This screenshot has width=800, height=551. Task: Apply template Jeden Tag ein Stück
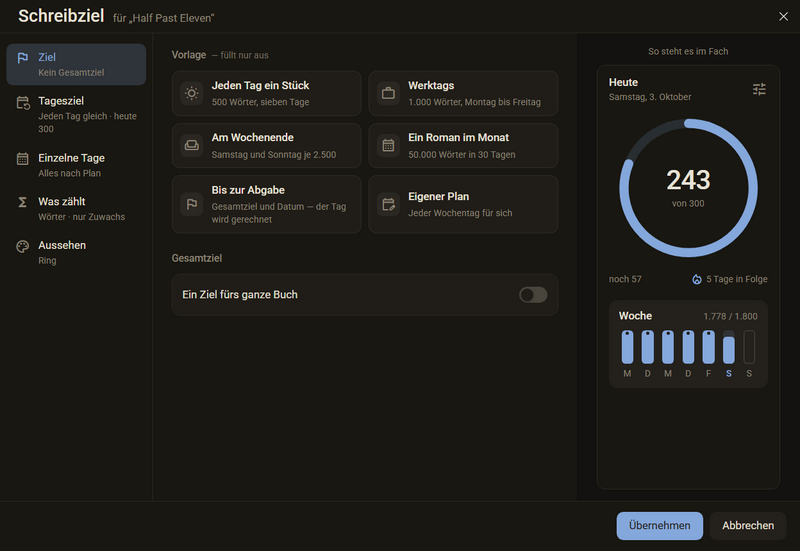pyautogui.click(x=266, y=93)
